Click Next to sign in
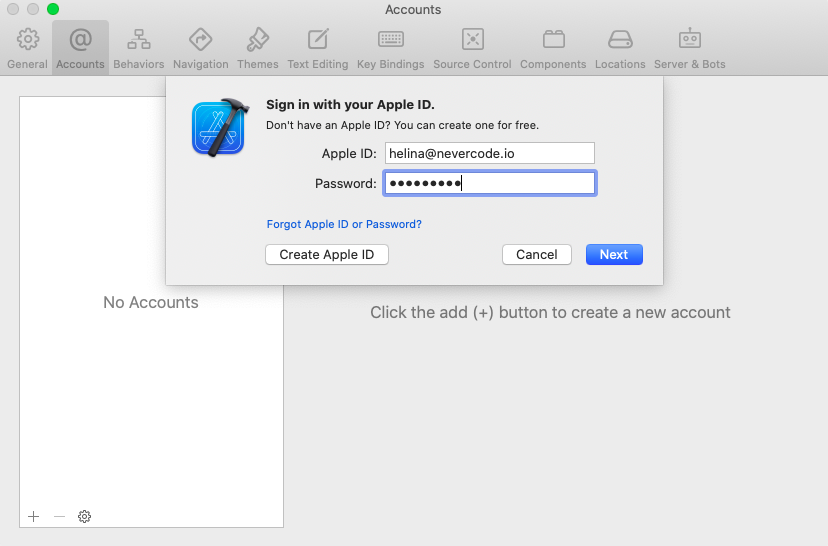 pos(614,255)
